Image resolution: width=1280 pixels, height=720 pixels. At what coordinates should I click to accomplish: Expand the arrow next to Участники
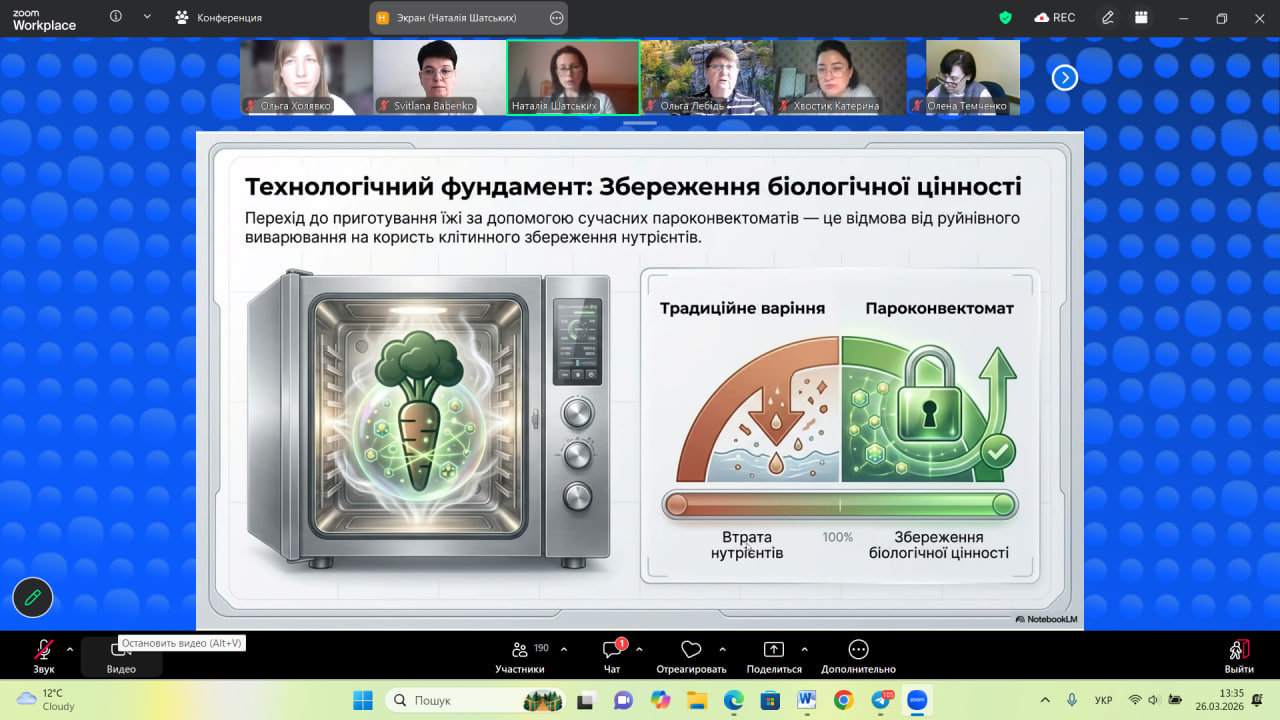[x=564, y=649]
